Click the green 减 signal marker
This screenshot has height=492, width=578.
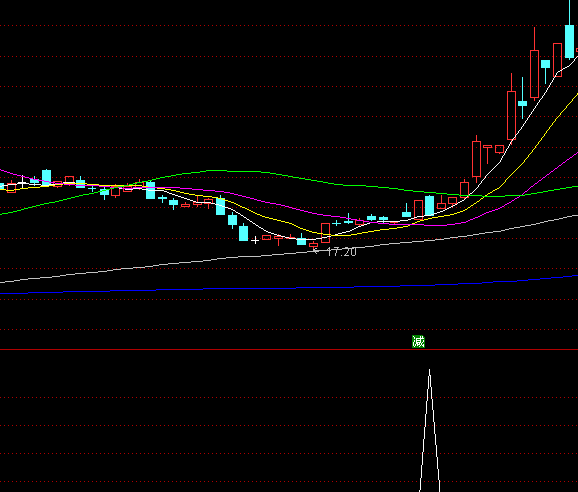pos(418,342)
